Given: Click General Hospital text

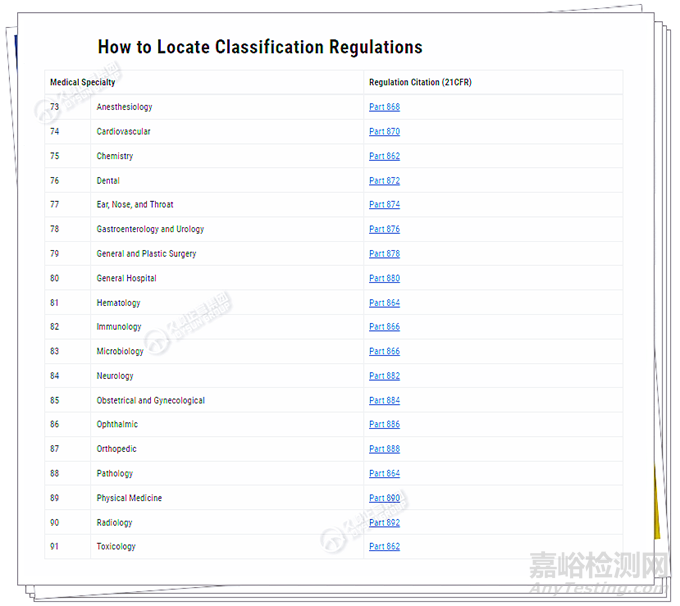Looking at the screenshot, I should [126, 278].
